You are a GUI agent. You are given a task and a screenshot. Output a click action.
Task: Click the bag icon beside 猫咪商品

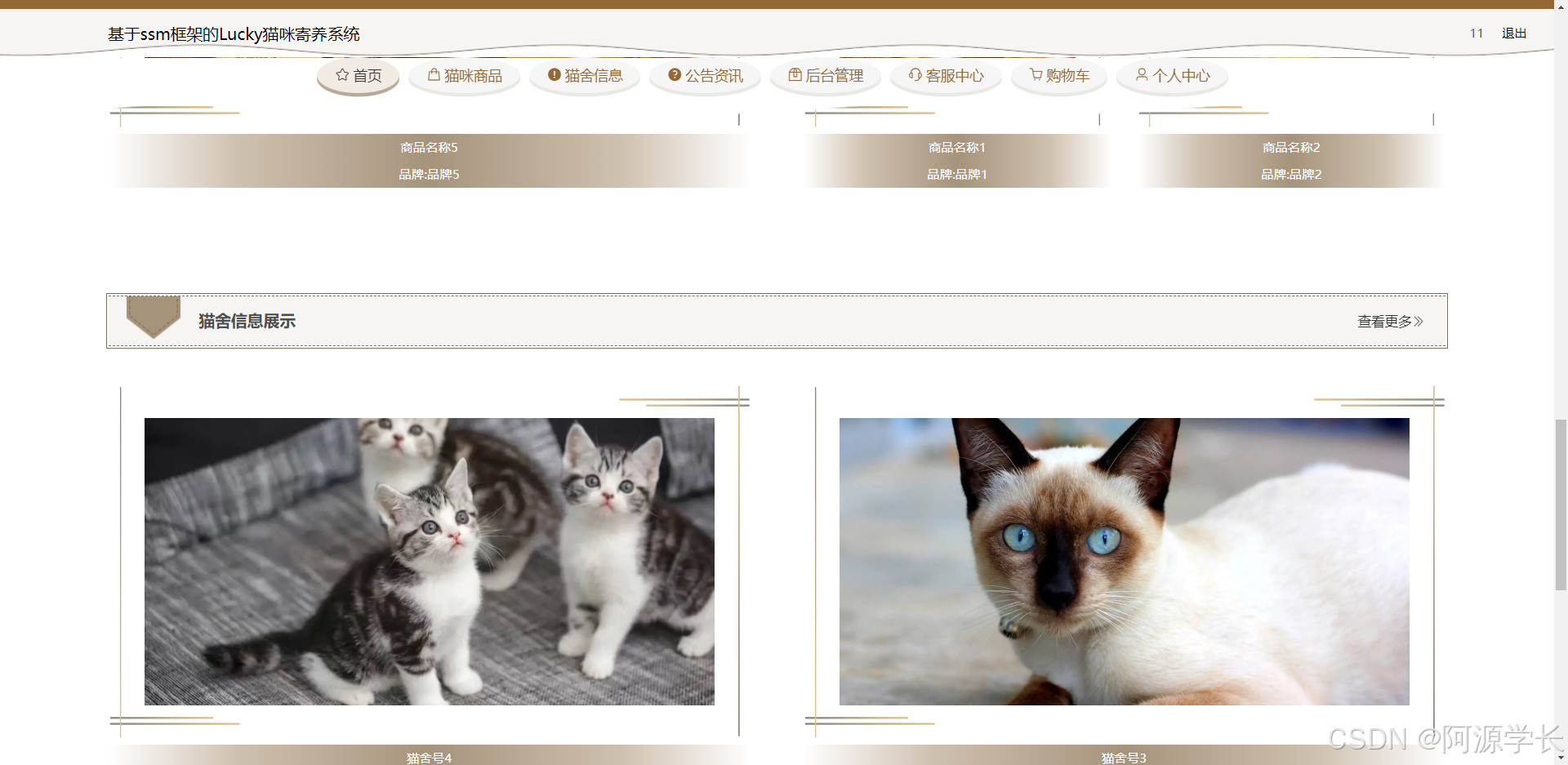[x=434, y=74]
